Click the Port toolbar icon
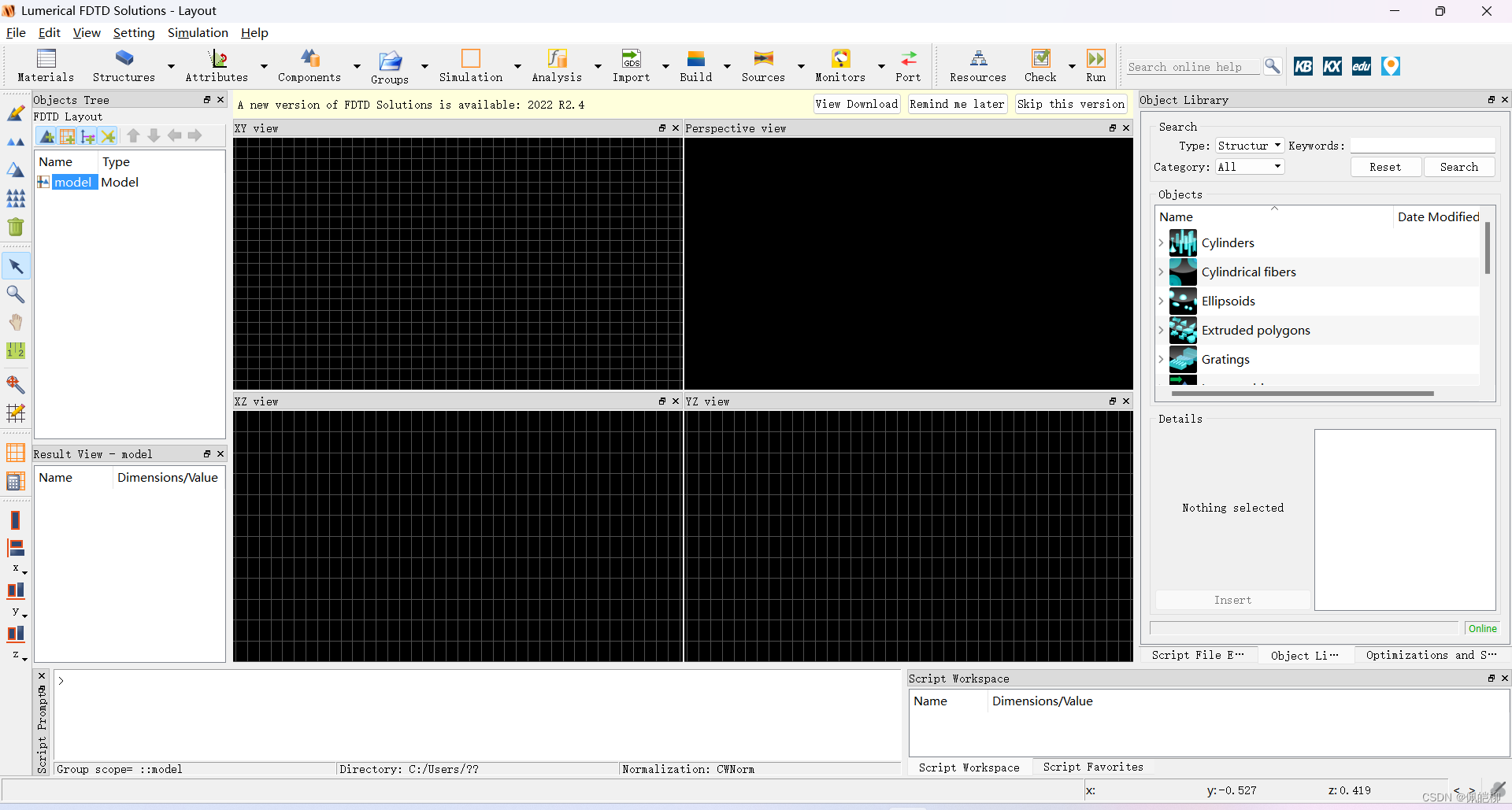The width and height of the screenshot is (1512, 810). (x=909, y=58)
